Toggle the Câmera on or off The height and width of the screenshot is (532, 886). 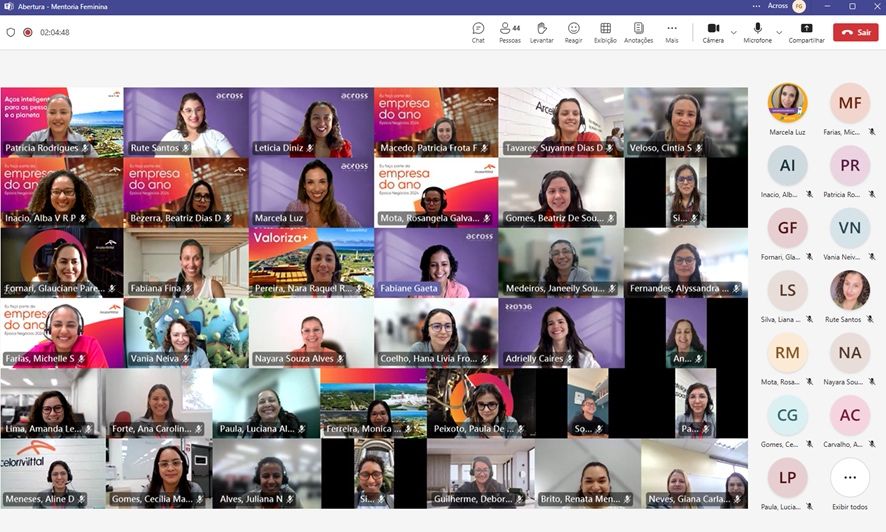tap(713, 32)
